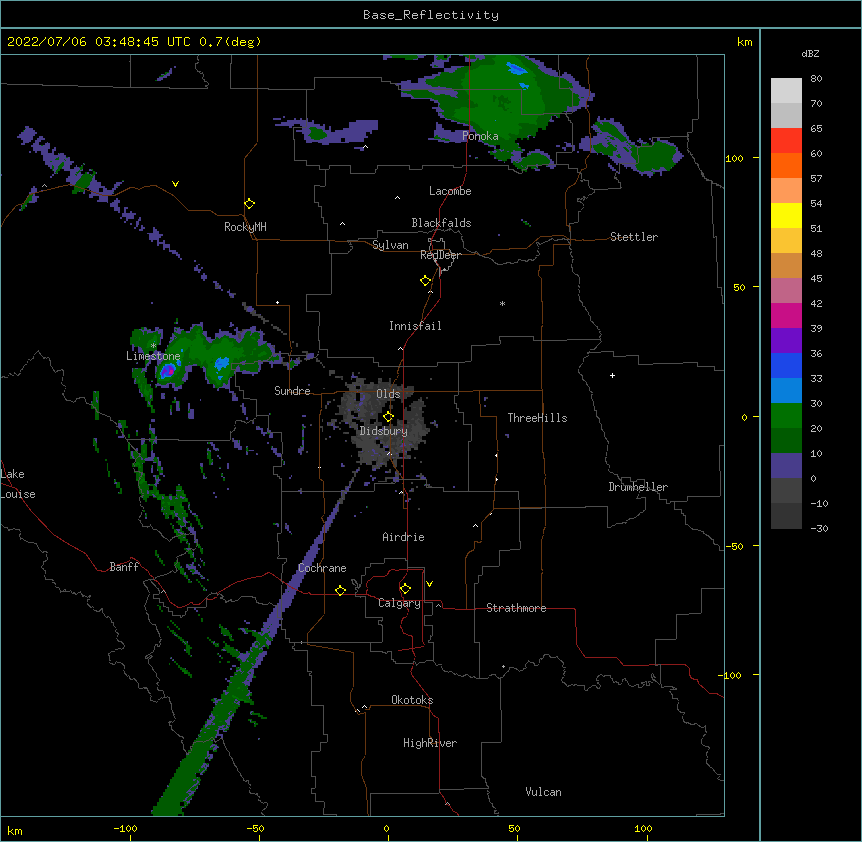Click the Didsbury city label

pos(384,431)
